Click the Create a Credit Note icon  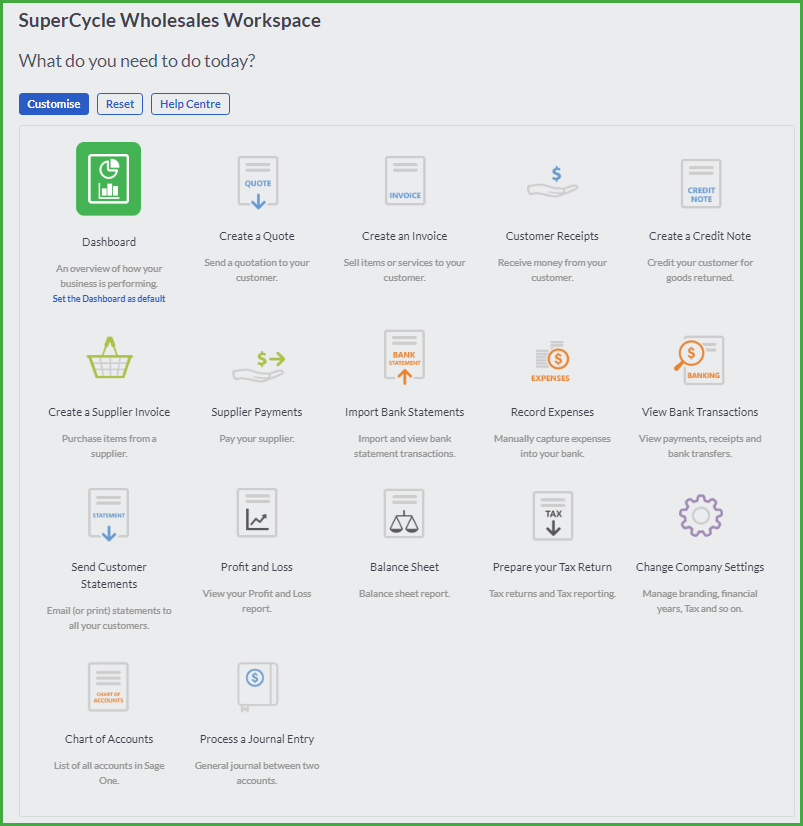pyautogui.click(x=701, y=183)
